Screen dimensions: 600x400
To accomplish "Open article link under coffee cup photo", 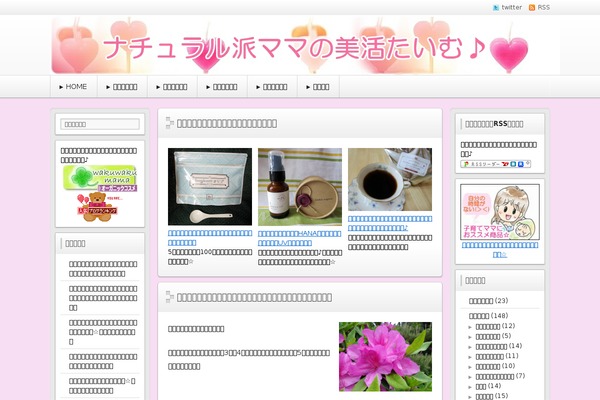I will pyautogui.click(x=390, y=223).
